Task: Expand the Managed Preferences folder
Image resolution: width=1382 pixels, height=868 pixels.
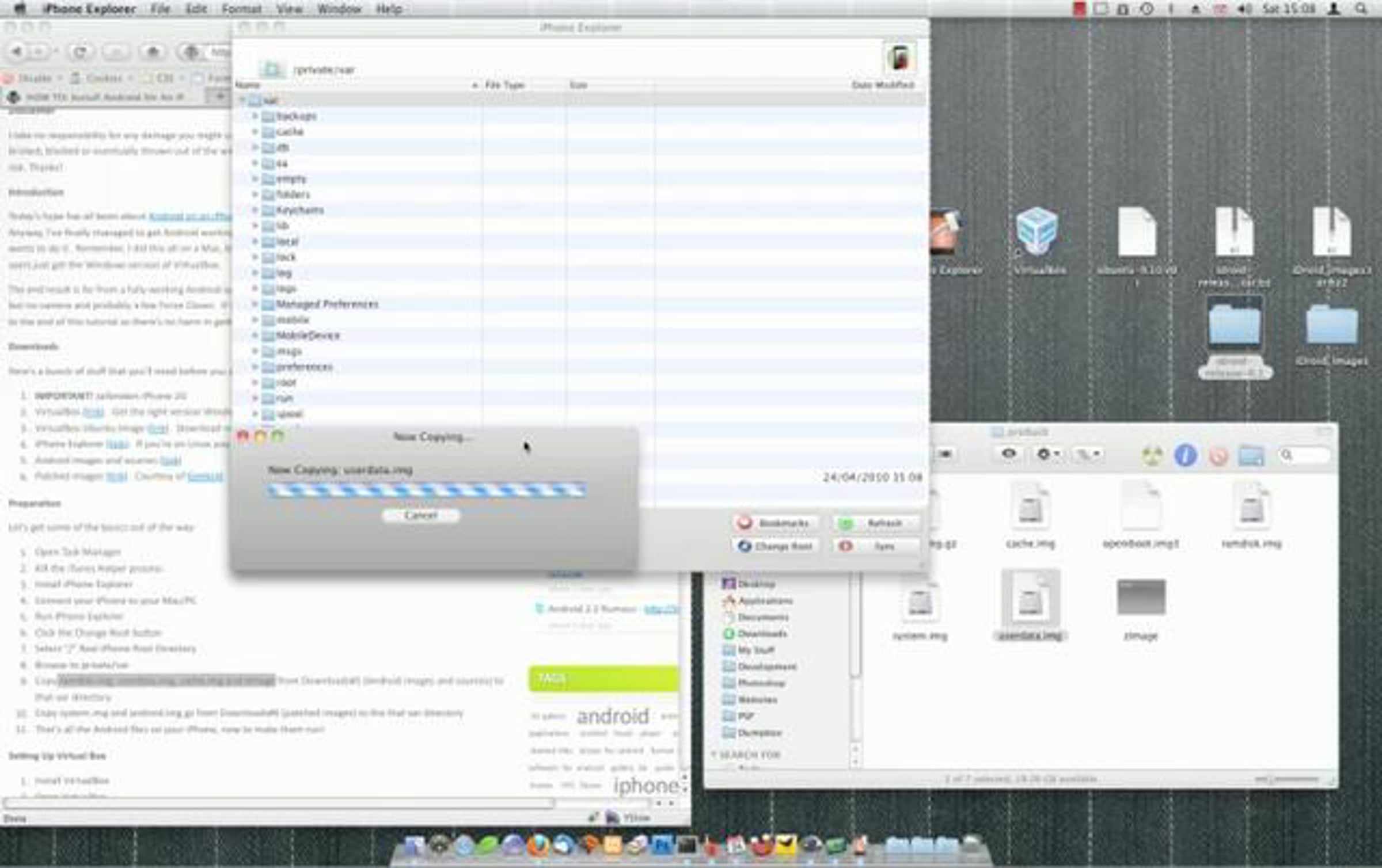Action: [x=255, y=304]
